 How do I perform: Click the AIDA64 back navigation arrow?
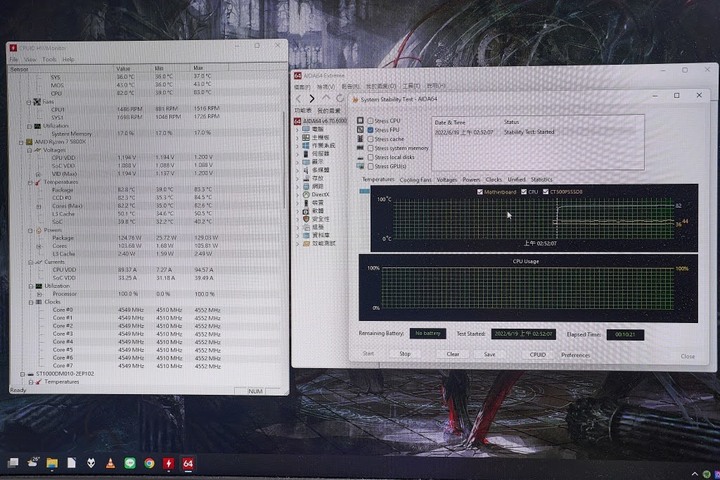[299, 98]
